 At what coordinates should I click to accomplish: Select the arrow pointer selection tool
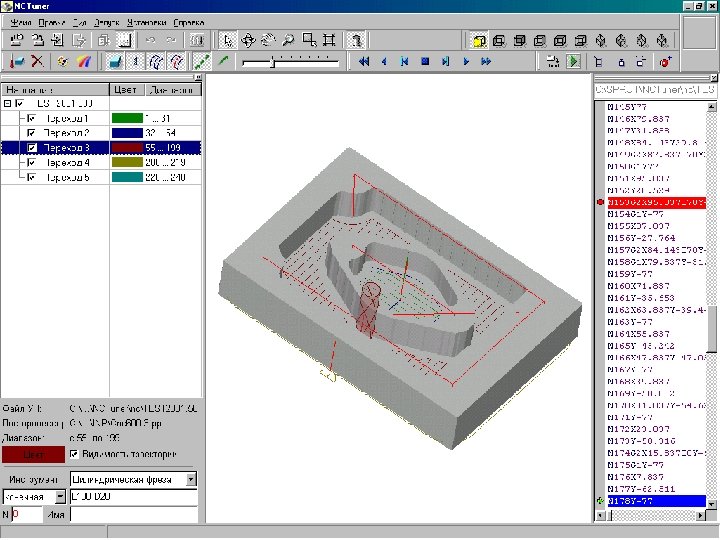(x=227, y=40)
